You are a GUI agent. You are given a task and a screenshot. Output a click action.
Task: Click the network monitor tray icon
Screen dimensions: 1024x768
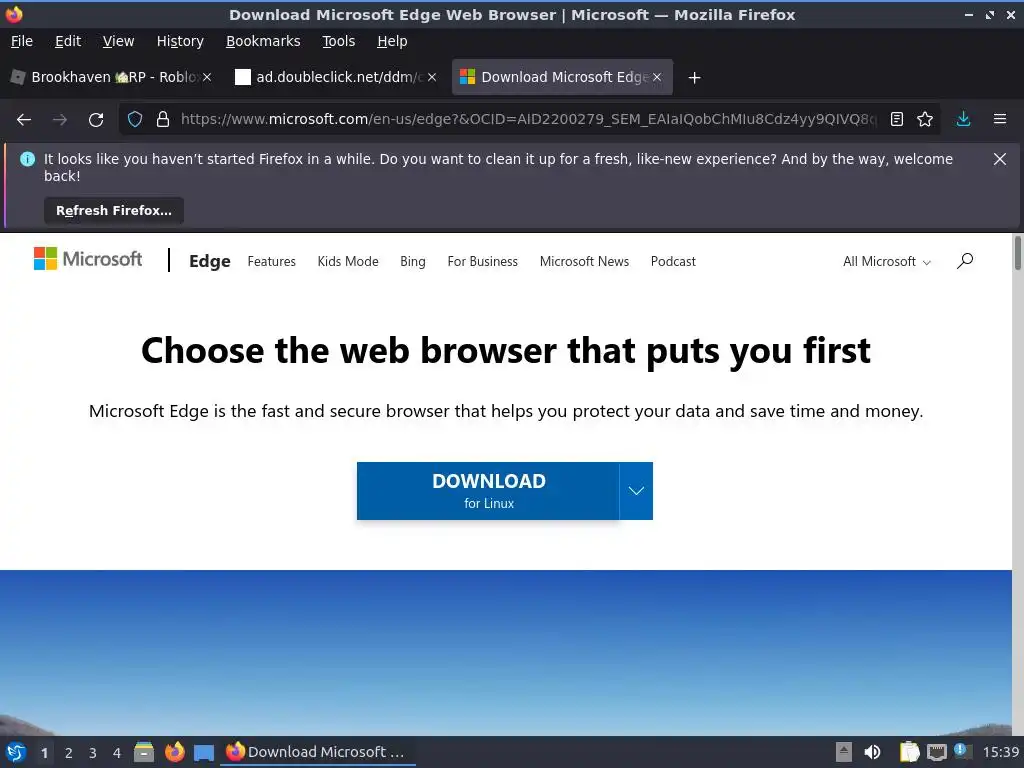click(x=936, y=752)
